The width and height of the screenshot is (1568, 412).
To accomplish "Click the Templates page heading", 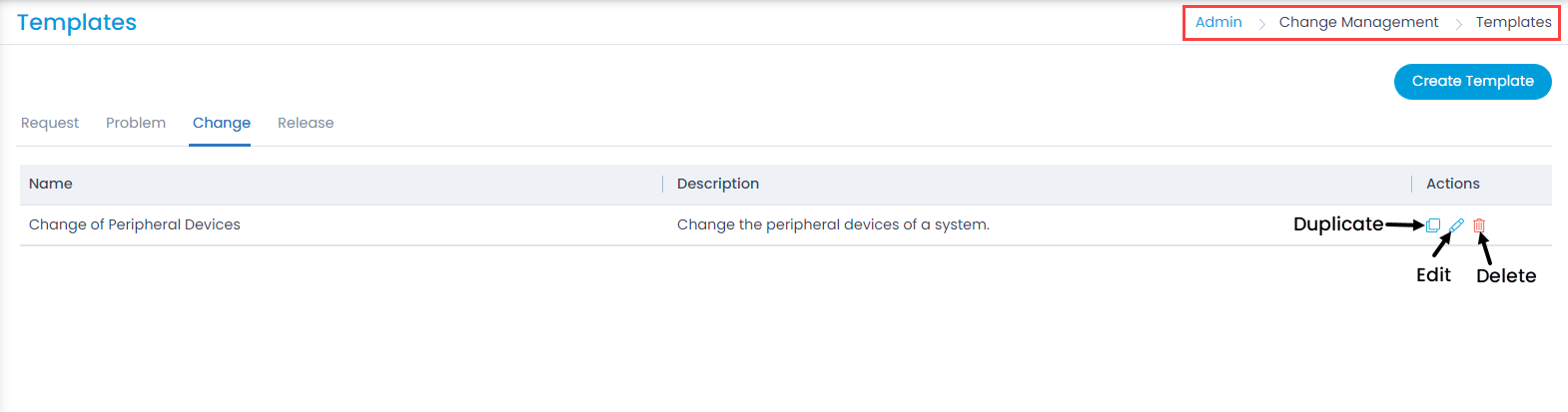I will (77, 23).
